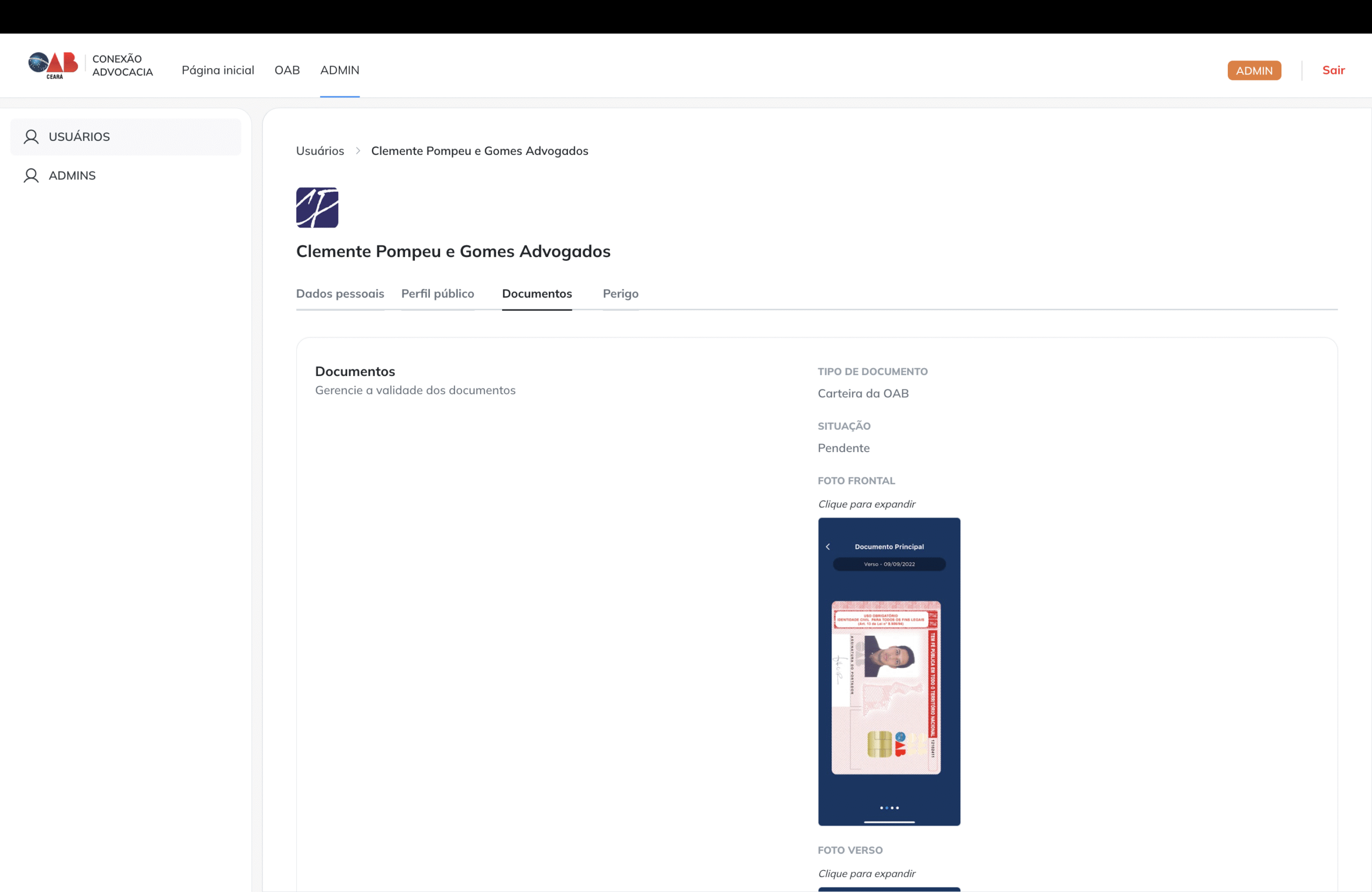This screenshot has width=1372, height=892.
Task: Click the orange ADMIN badge
Action: point(1254,70)
